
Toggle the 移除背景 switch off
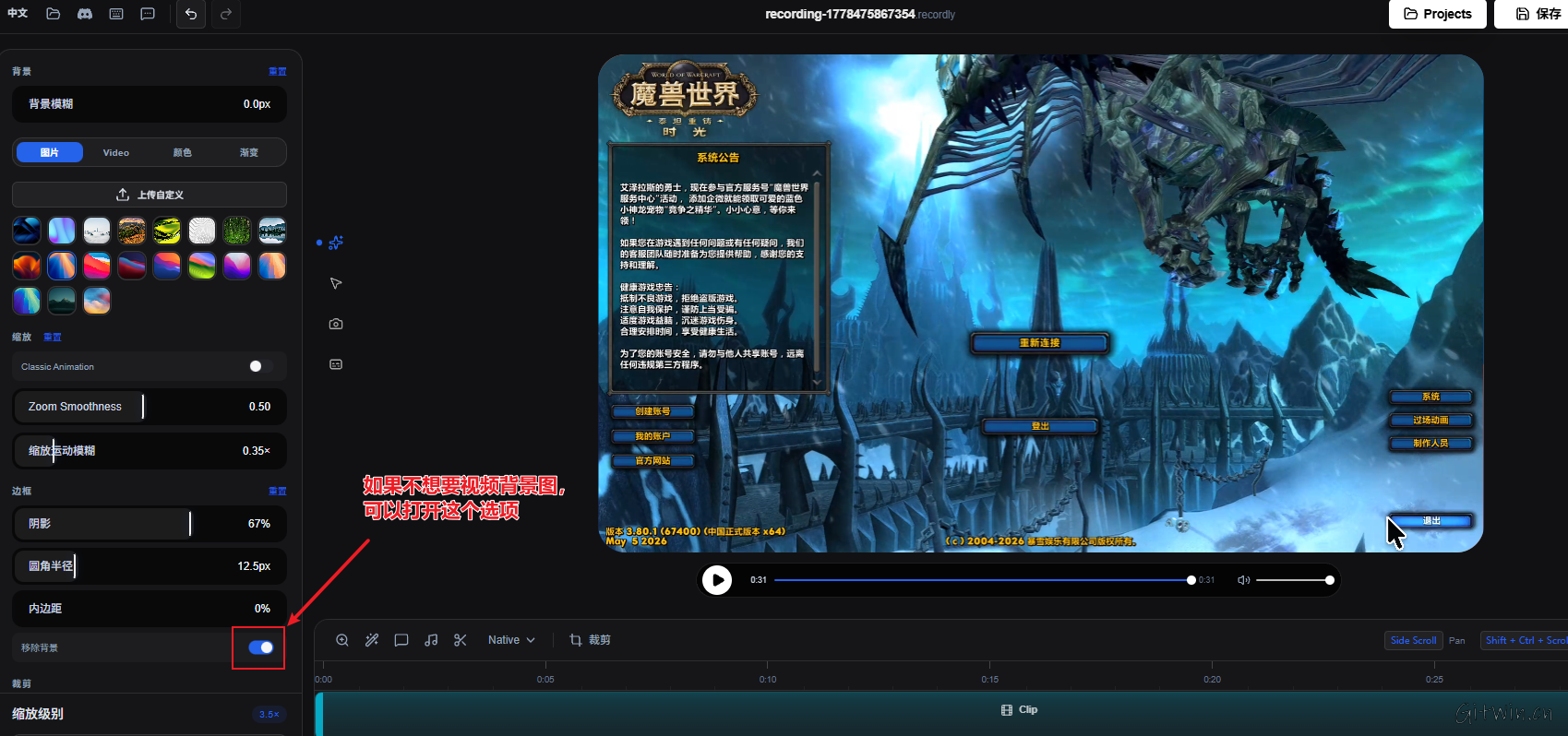click(261, 647)
